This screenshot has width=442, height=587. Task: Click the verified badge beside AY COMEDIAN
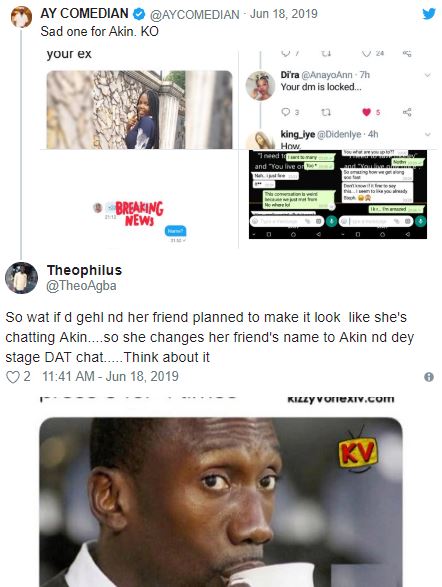point(139,14)
